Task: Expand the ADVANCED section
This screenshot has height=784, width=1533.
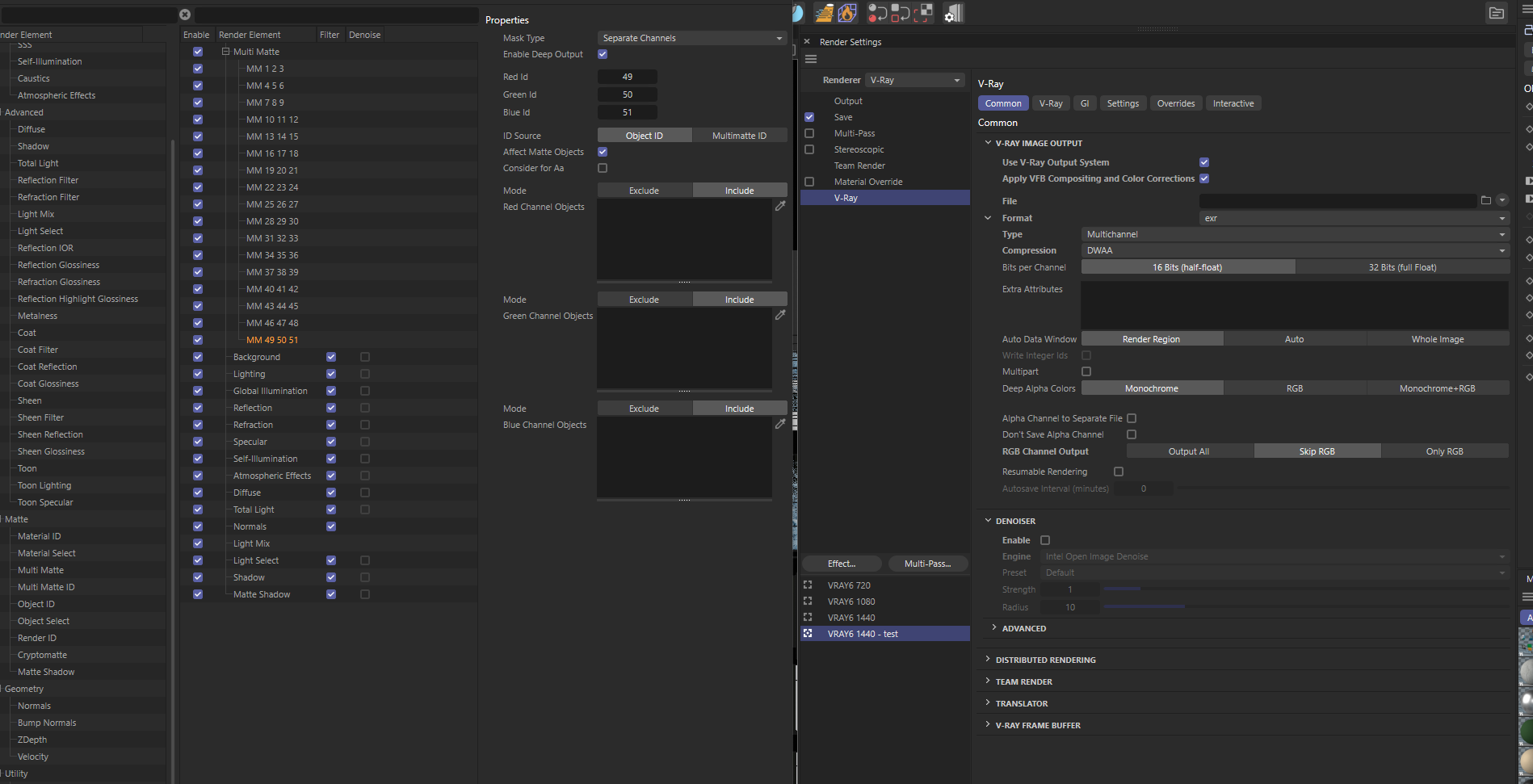Action: [993, 628]
